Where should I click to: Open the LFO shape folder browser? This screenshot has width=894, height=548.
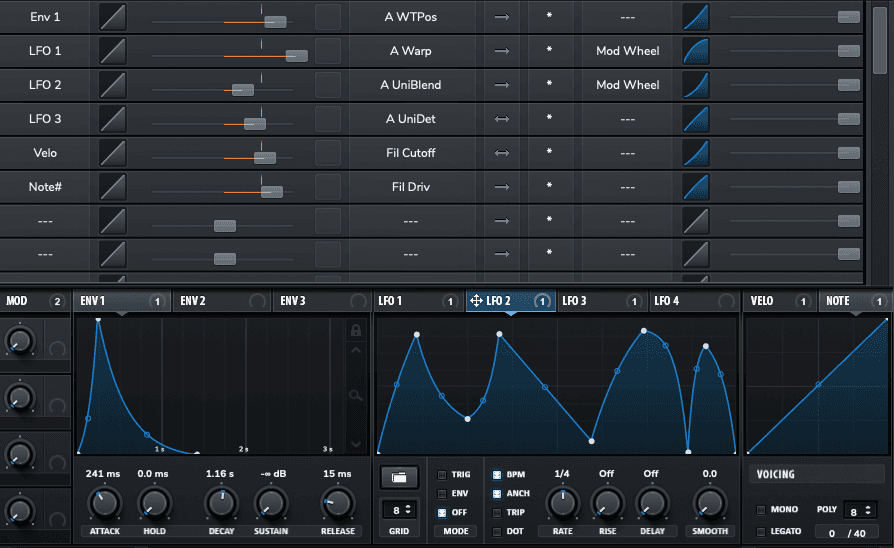(399, 477)
